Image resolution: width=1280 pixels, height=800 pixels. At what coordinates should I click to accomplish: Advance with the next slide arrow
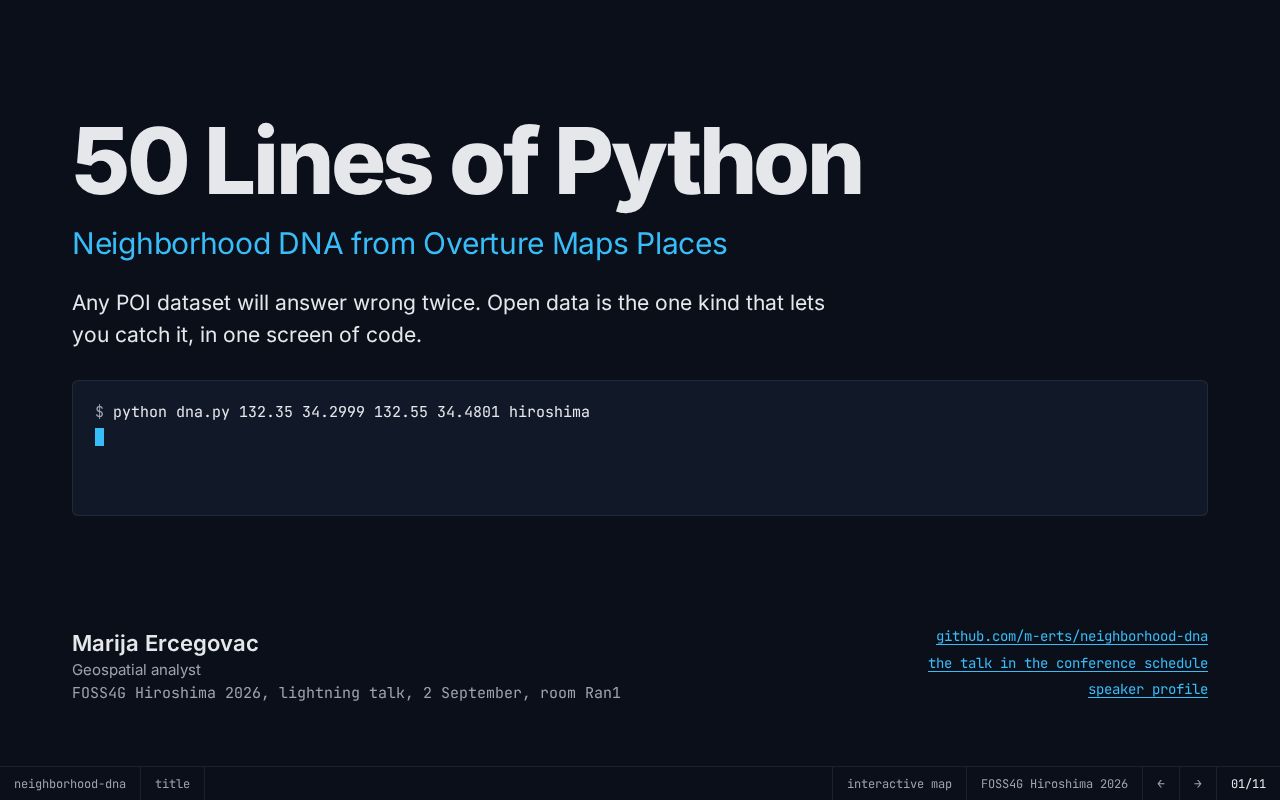click(x=1198, y=784)
